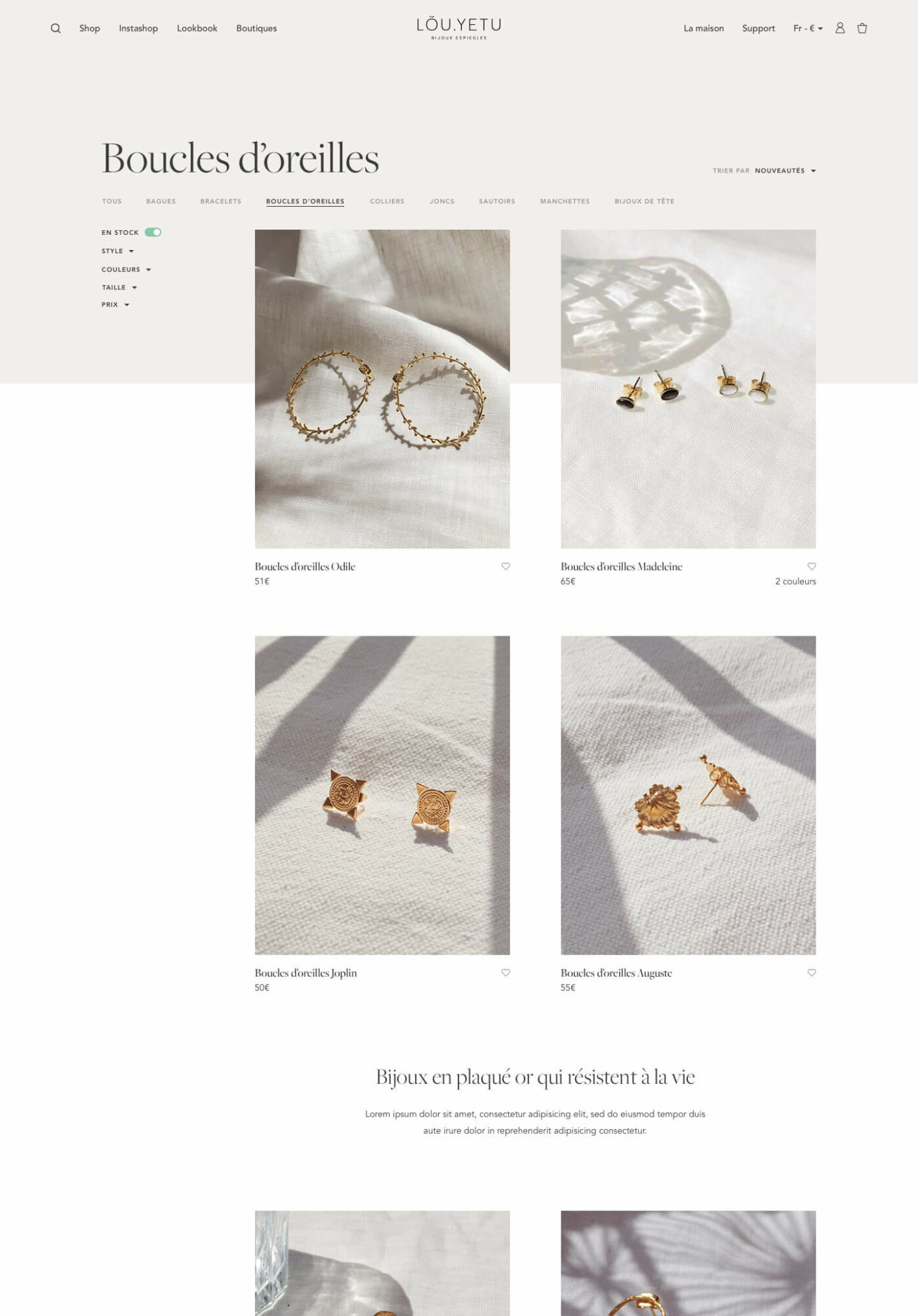
Task: Open the Trier par Nouveautés dropdown
Action: pos(785,171)
